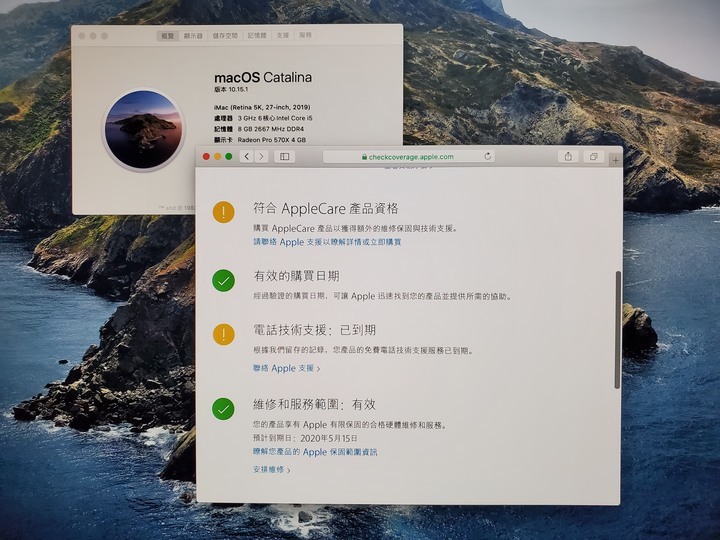Open the 聯絡 Apple 支援 link
The image size is (720, 540).
287,368
